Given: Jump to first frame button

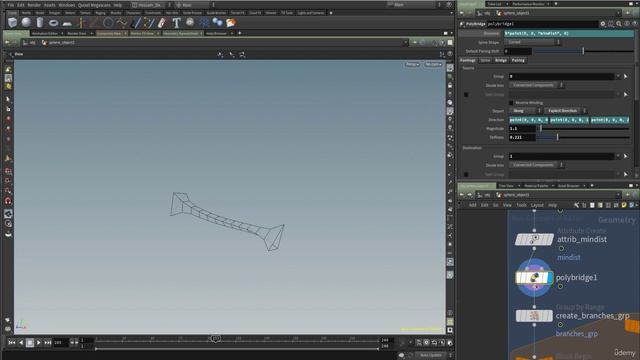Looking at the screenshot, I should tap(12, 343).
